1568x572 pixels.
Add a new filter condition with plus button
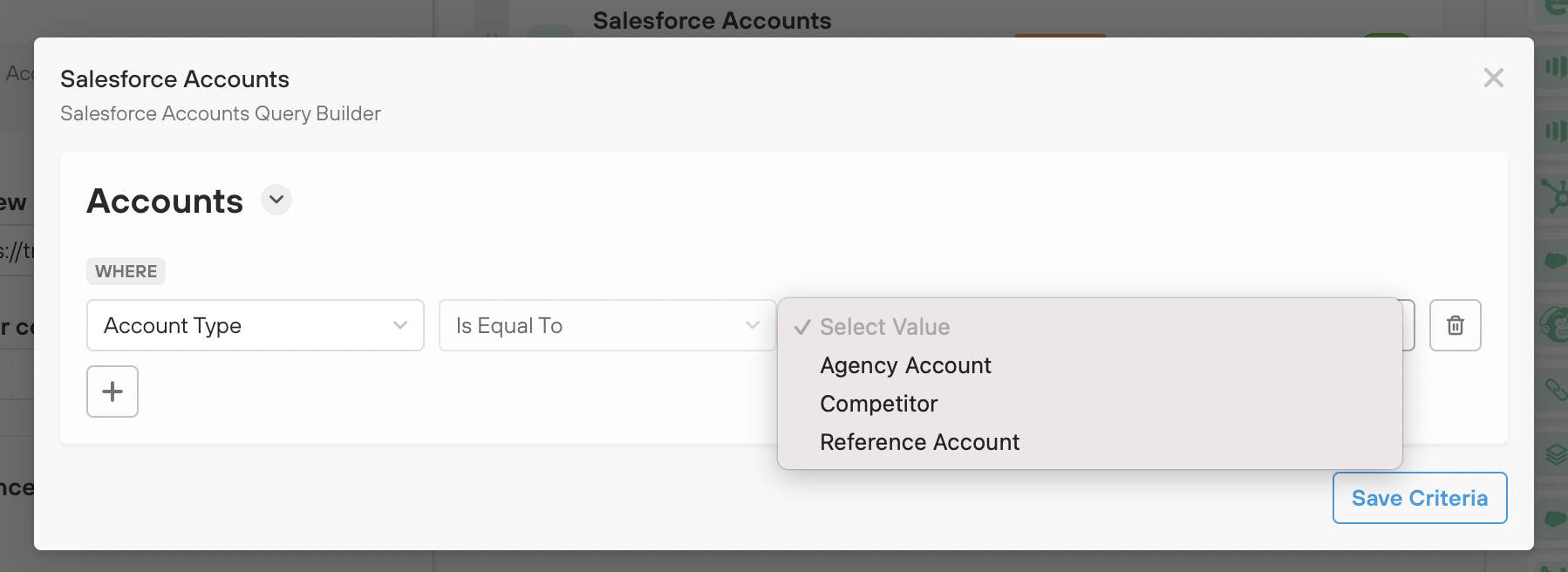(x=112, y=392)
